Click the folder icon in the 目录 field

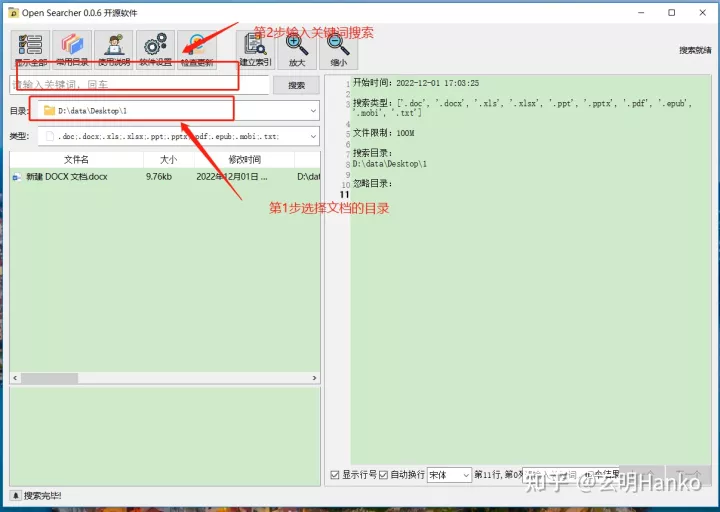[49, 111]
